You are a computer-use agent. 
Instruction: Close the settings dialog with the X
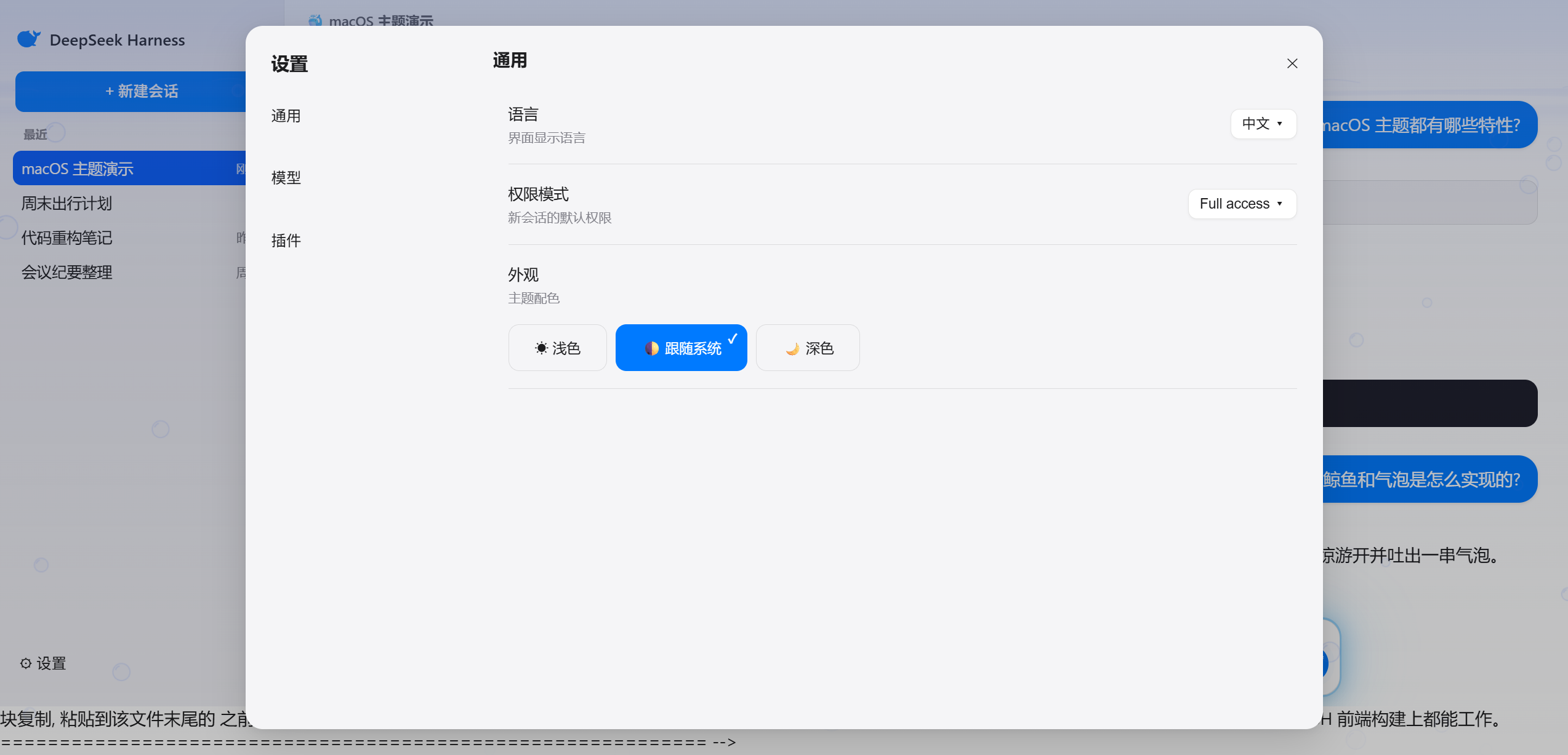[1292, 63]
